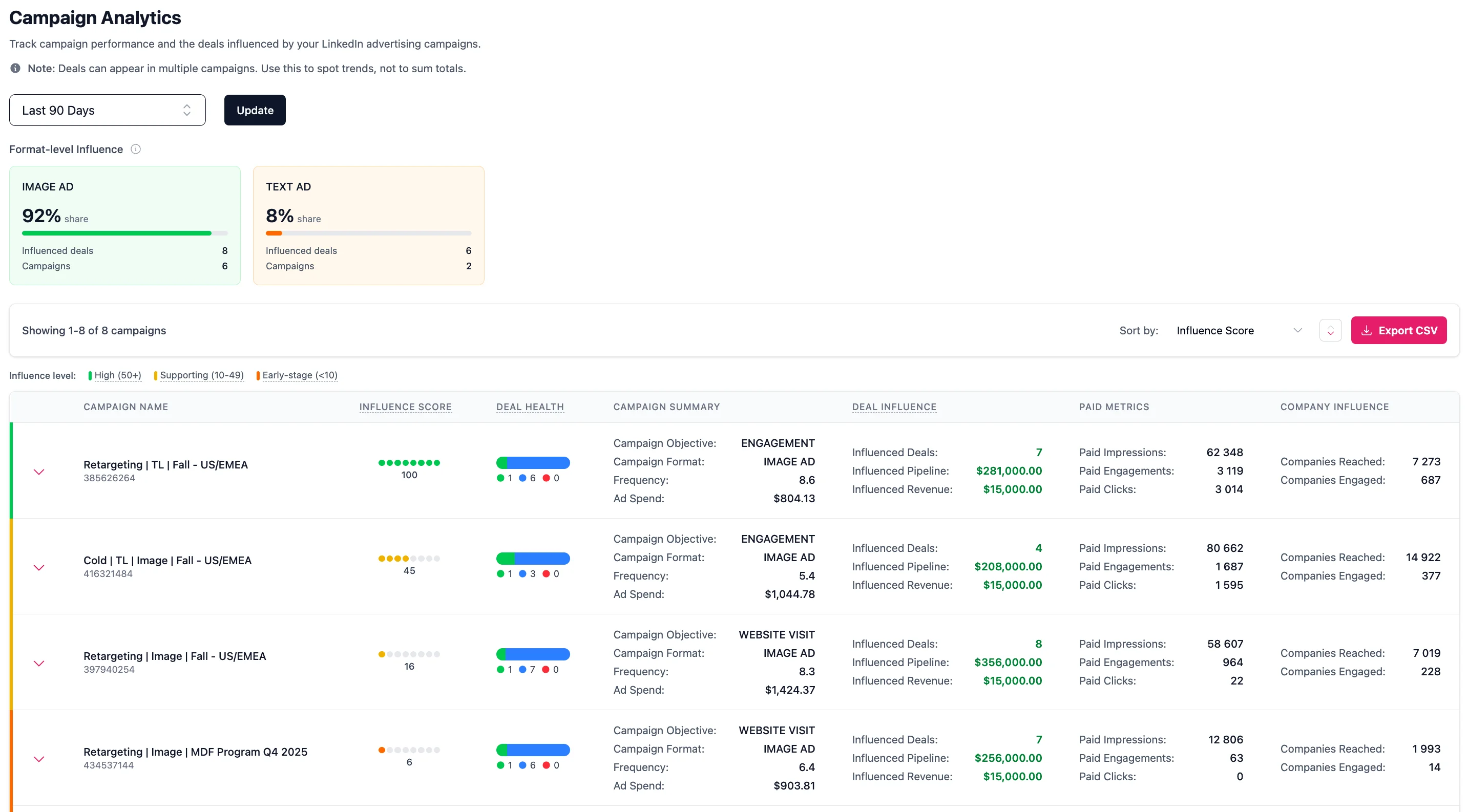Expand the Retargeting | Image | MDF Program Q4 2025 row

(39, 758)
